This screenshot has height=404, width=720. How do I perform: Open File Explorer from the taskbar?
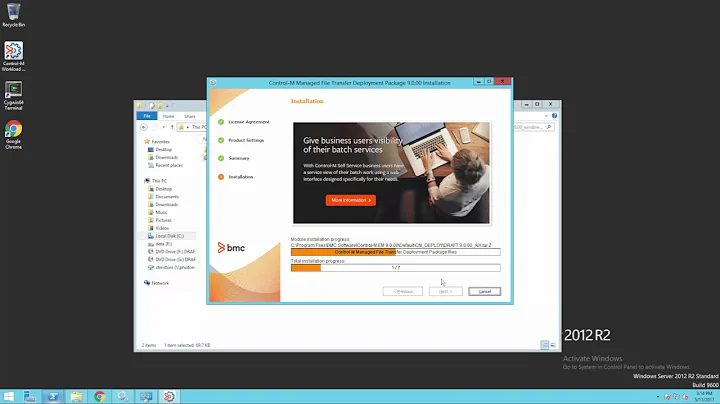click(x=76, y=396)
